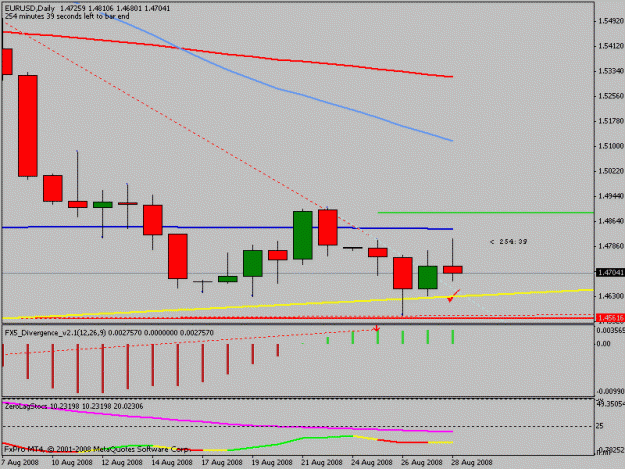Screen dimensions: 625x469
Task: Click the current price label 1.47041
Action: click(610, 273)
